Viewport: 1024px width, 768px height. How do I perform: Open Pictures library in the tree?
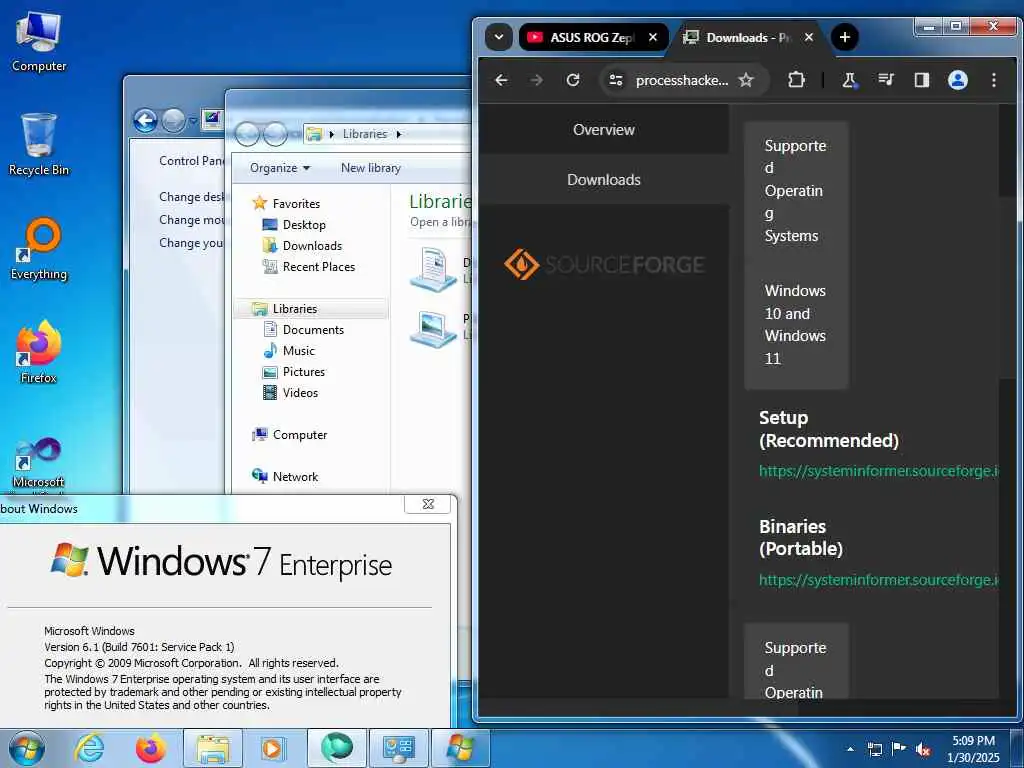303,372
